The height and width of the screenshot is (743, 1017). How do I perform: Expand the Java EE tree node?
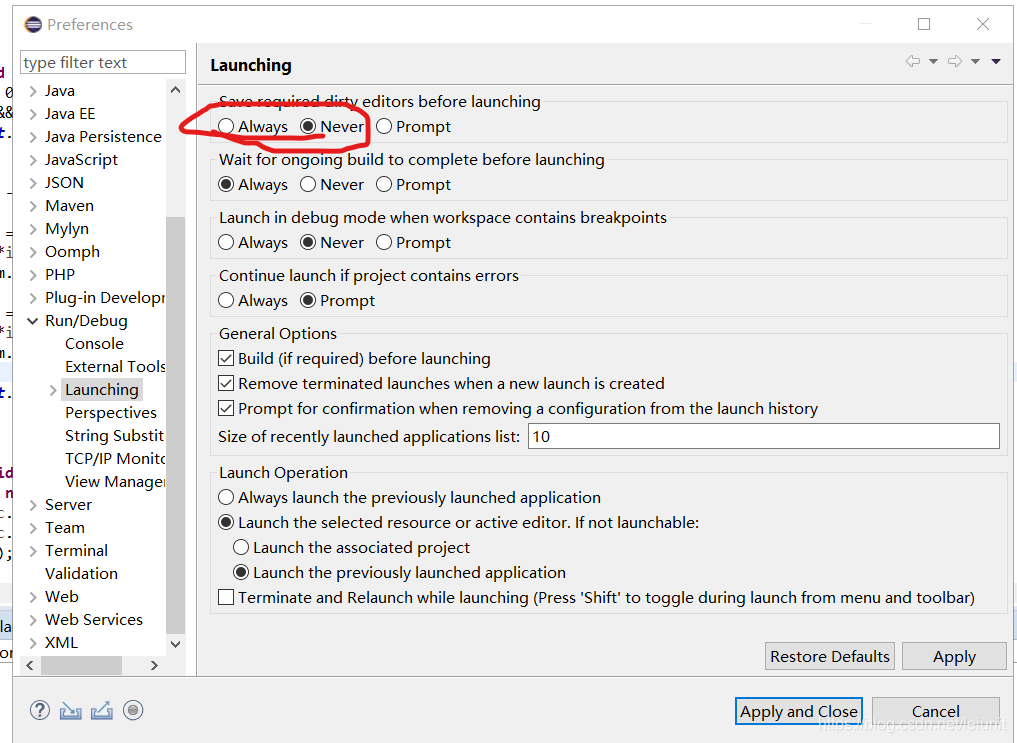tap(33, 114)
